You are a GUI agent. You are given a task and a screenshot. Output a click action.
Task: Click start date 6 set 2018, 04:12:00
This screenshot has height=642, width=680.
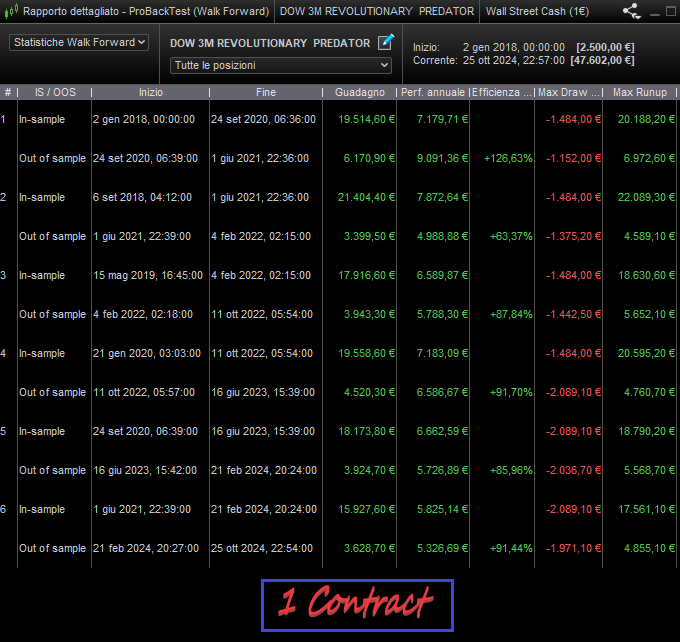142,197
